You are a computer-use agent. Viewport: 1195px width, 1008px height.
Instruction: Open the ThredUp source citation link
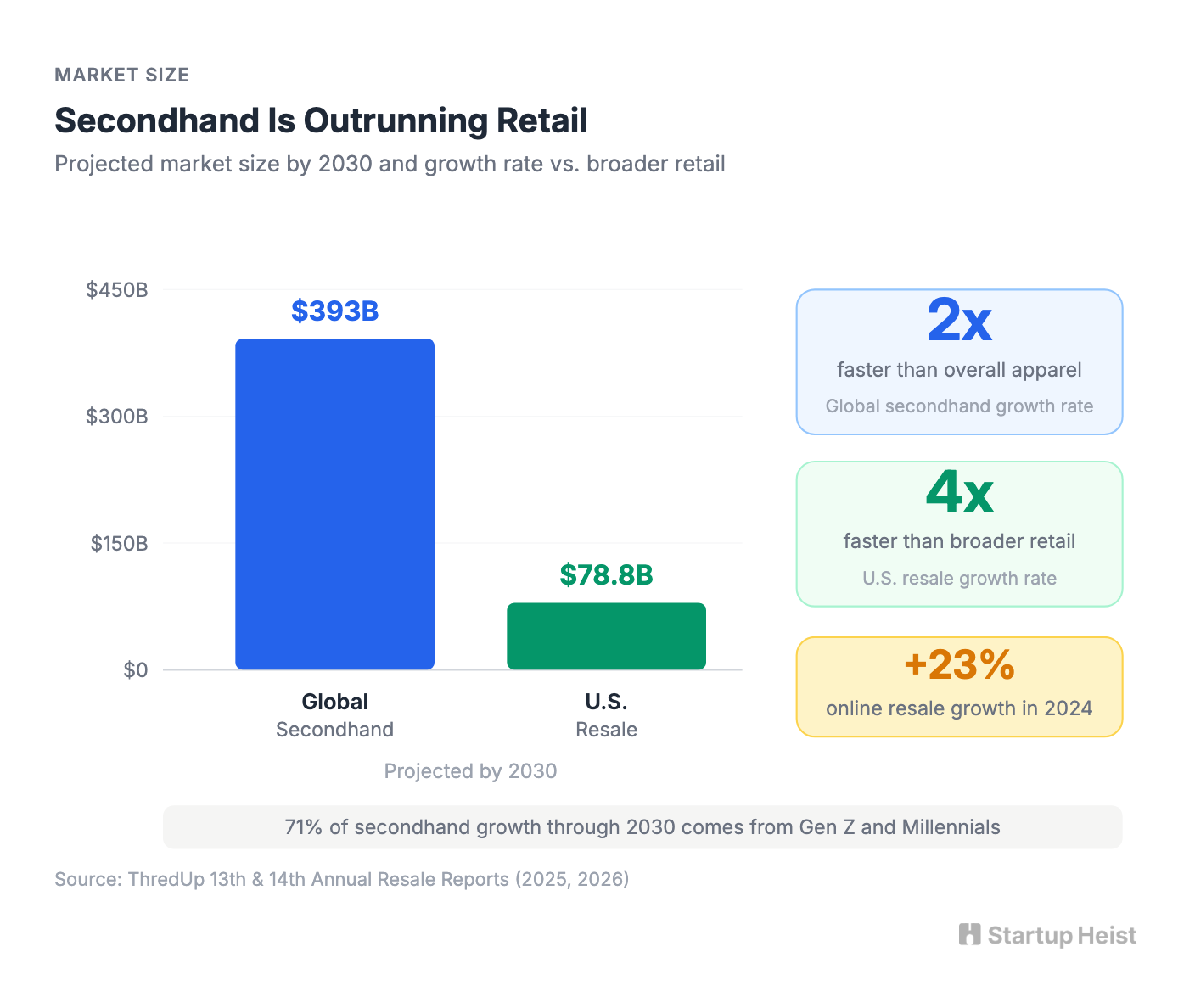coord(342,880)
